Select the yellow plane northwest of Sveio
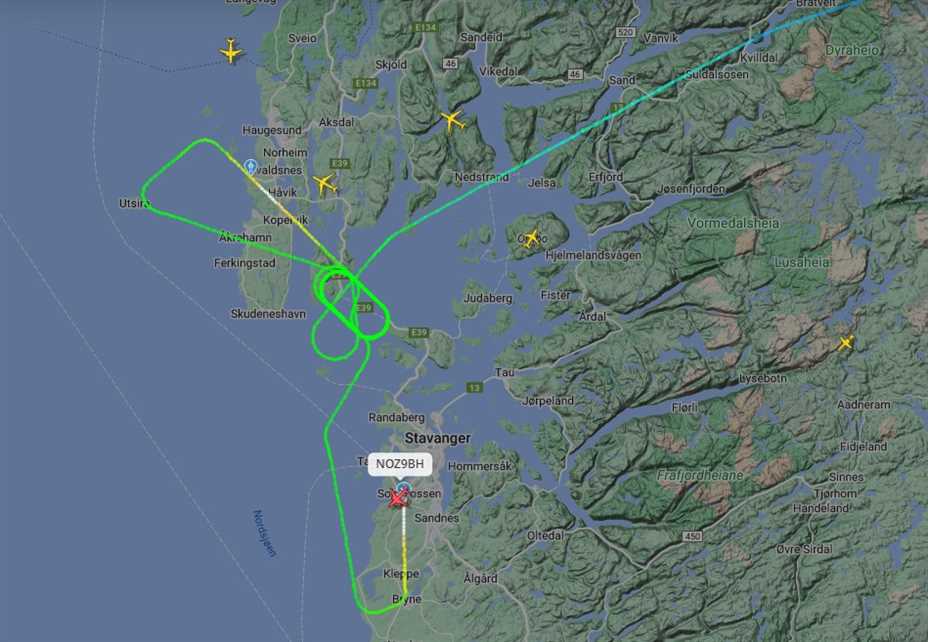The width and height of the screenshot is (928, 642). [x=231, y=51]
